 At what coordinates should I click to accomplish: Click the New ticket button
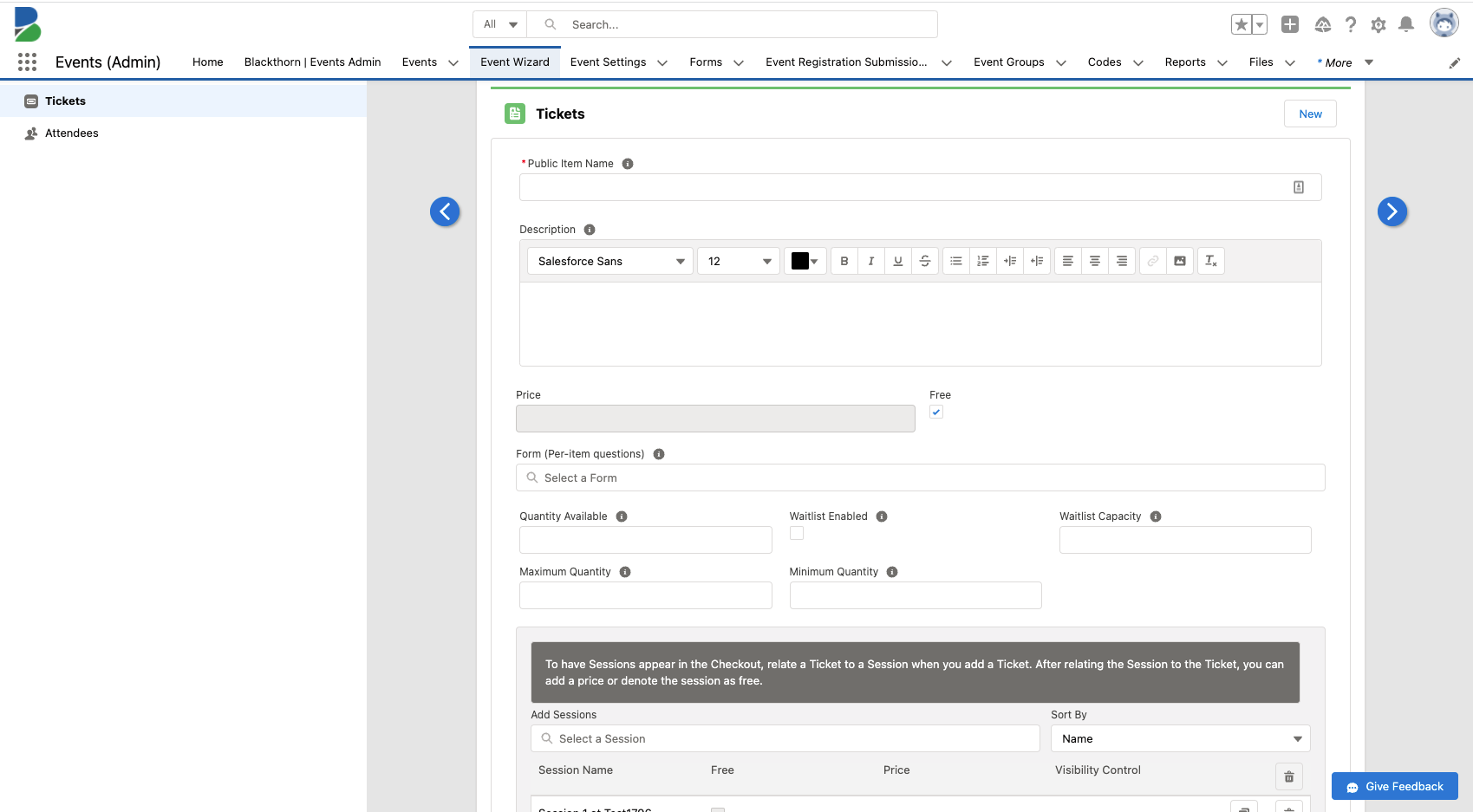point(1309,114)
